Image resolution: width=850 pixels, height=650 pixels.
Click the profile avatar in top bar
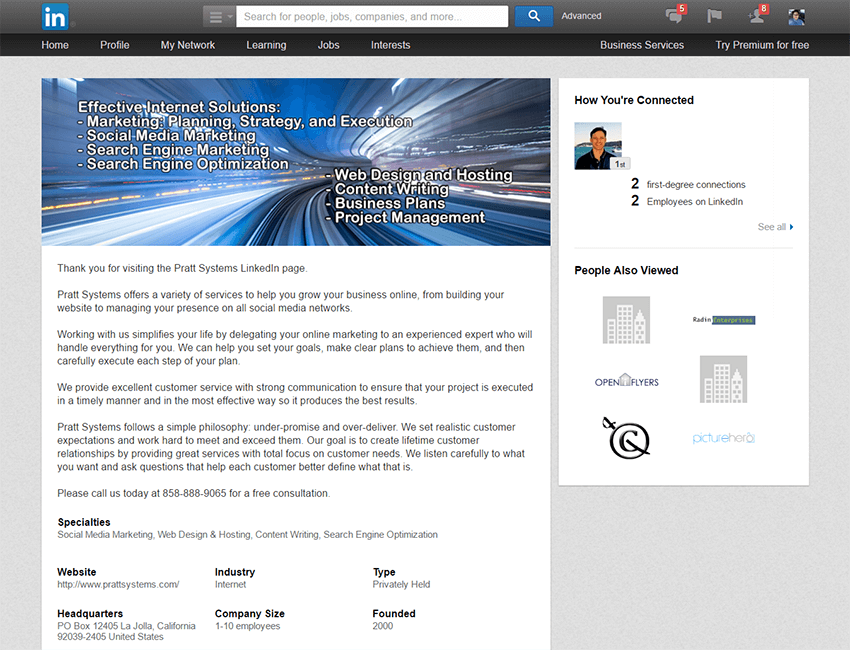tap(796, 16)
